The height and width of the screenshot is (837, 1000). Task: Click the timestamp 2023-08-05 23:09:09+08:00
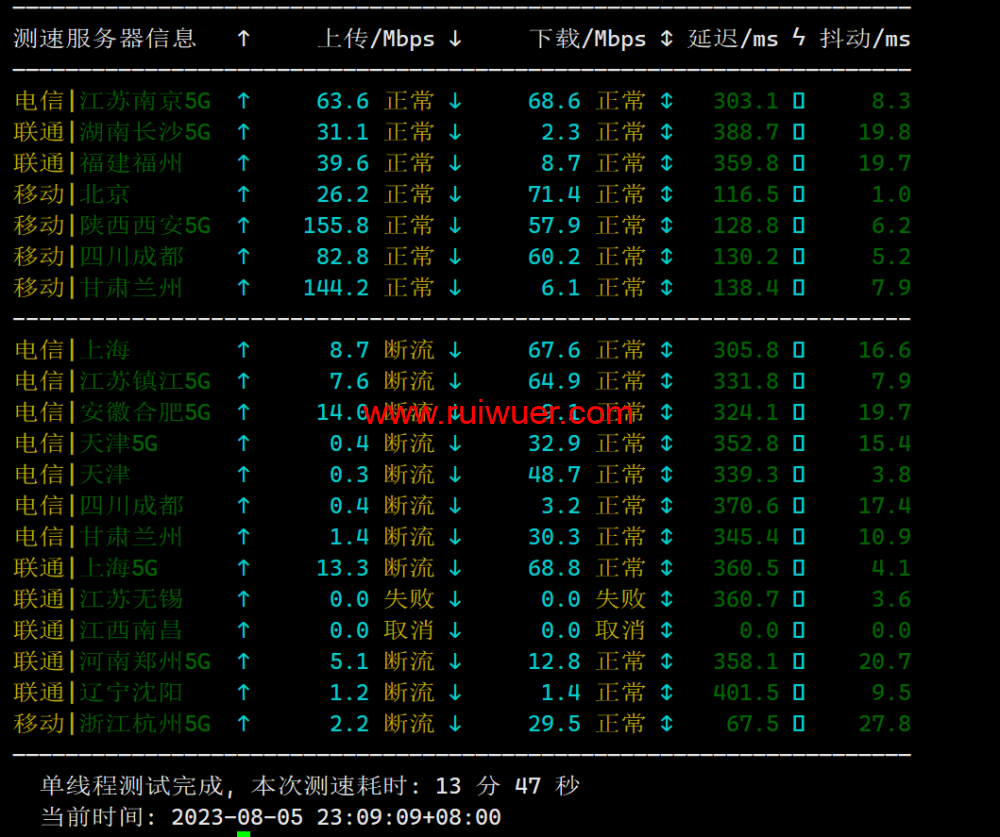click(335, 817)
